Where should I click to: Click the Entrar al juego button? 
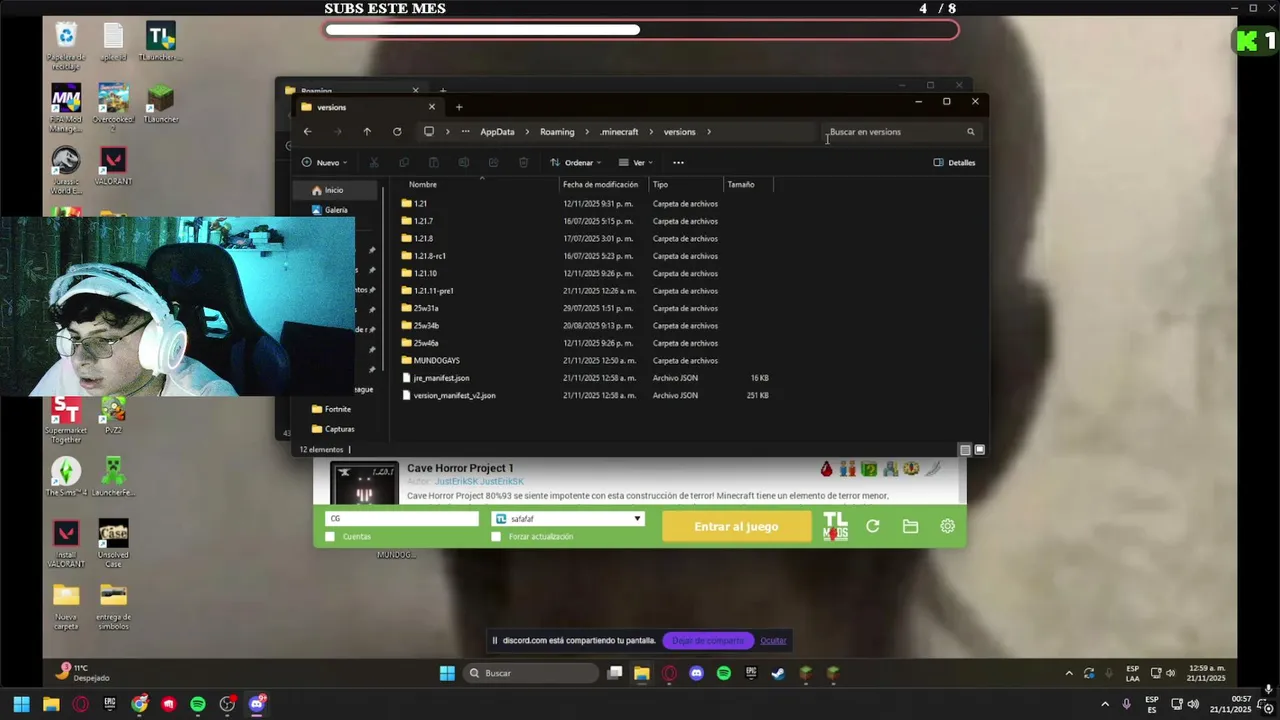point(736,526)
